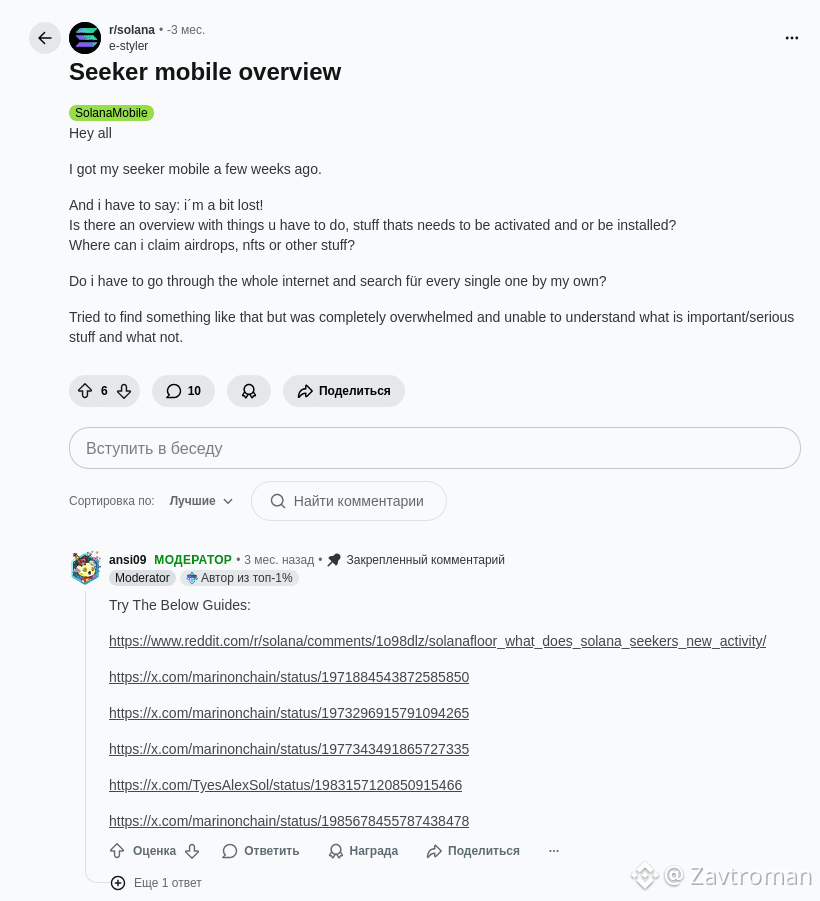Click the r/solana community avatar
This screenshot has width=820, height=901.
[x=85, y=38]
